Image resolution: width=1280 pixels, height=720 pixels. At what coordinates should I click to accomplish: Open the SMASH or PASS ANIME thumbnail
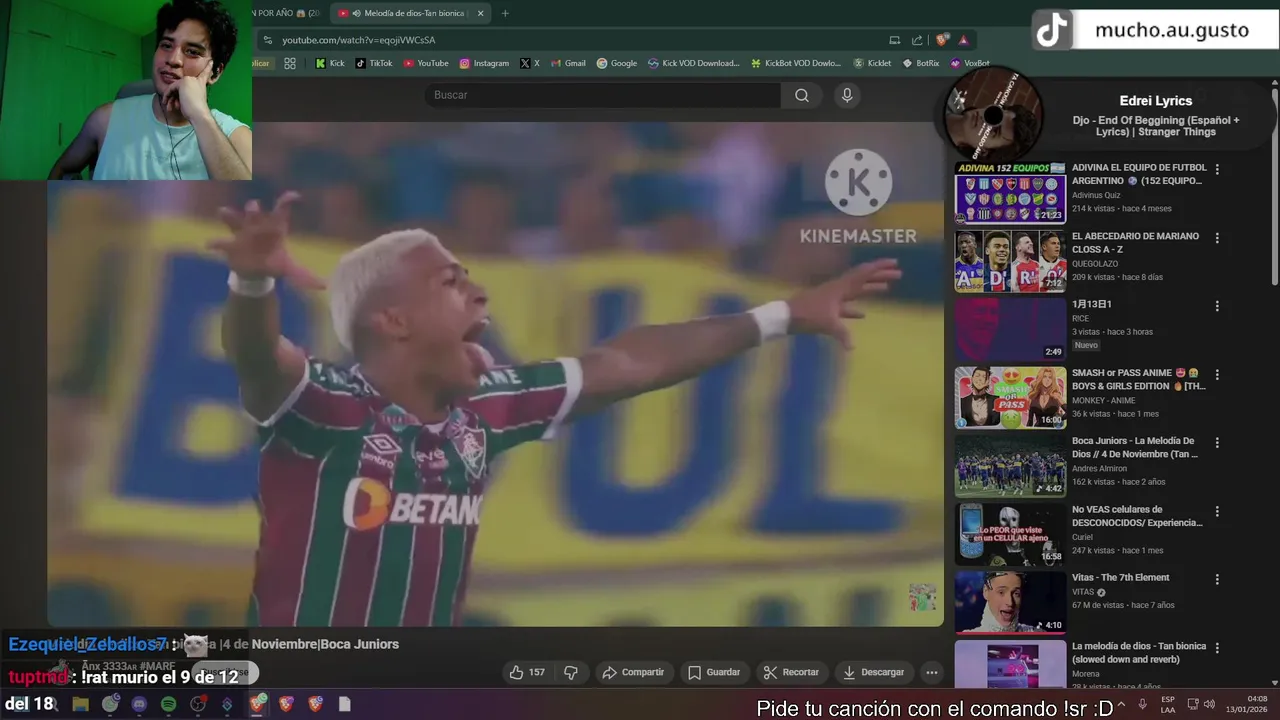click(x=1010, y=398)
